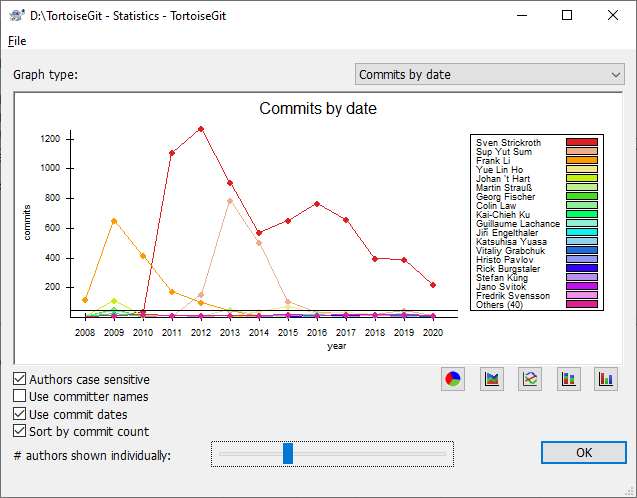Click the TortoiseGit title bar icon
This screenshot has height=498, width=637.
(x=17, y=15)
